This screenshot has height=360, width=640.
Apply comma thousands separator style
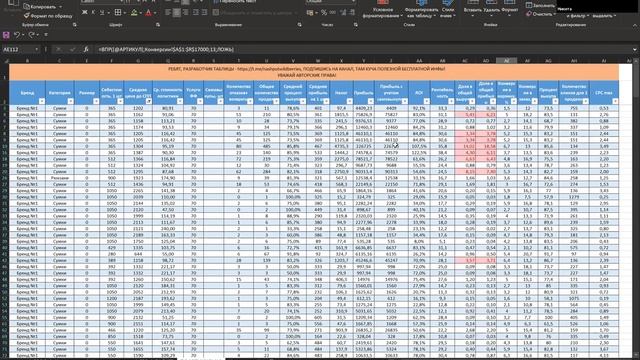tap(333, 13)
